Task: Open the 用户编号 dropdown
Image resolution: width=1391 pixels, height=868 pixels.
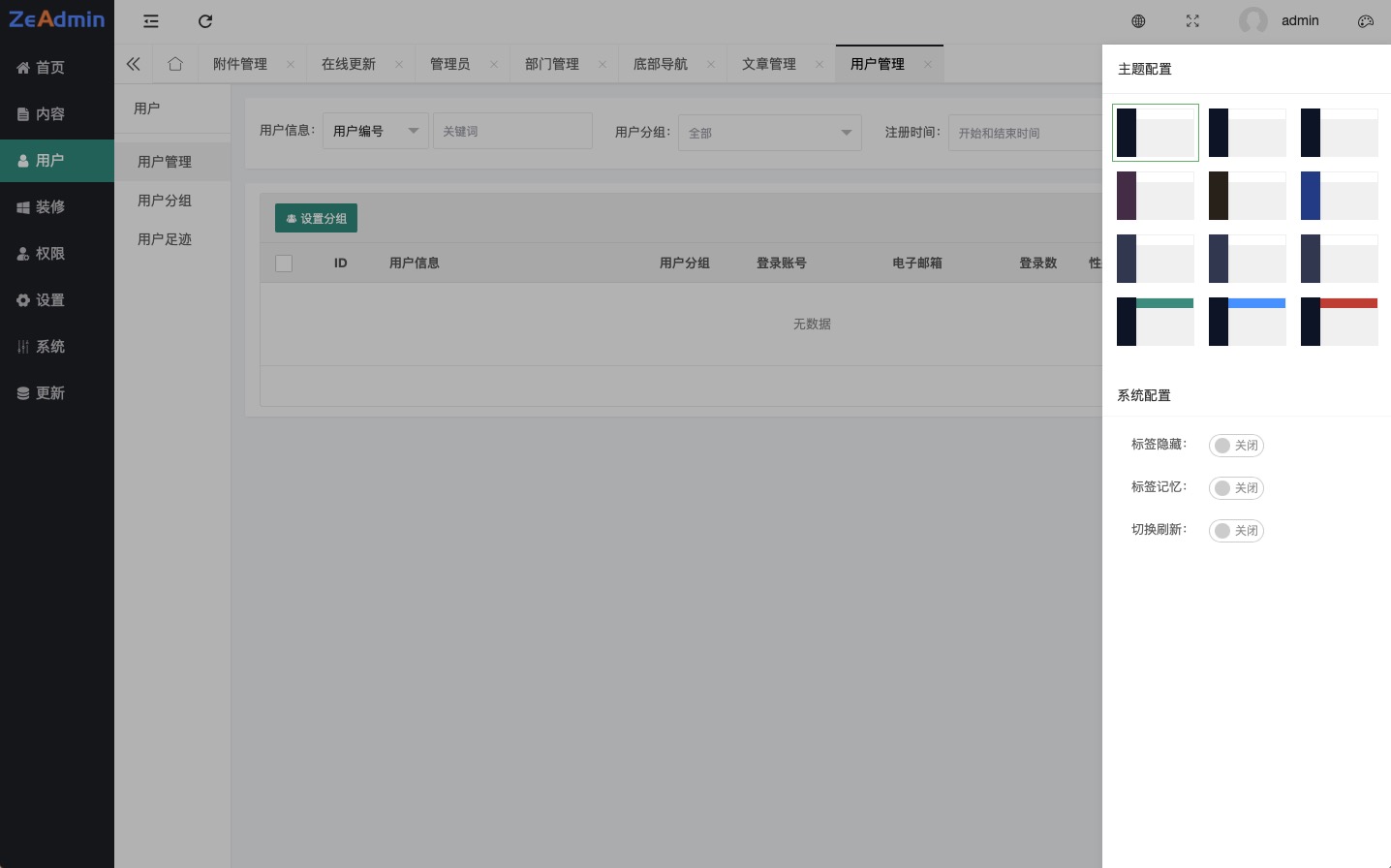Action: 375,131
